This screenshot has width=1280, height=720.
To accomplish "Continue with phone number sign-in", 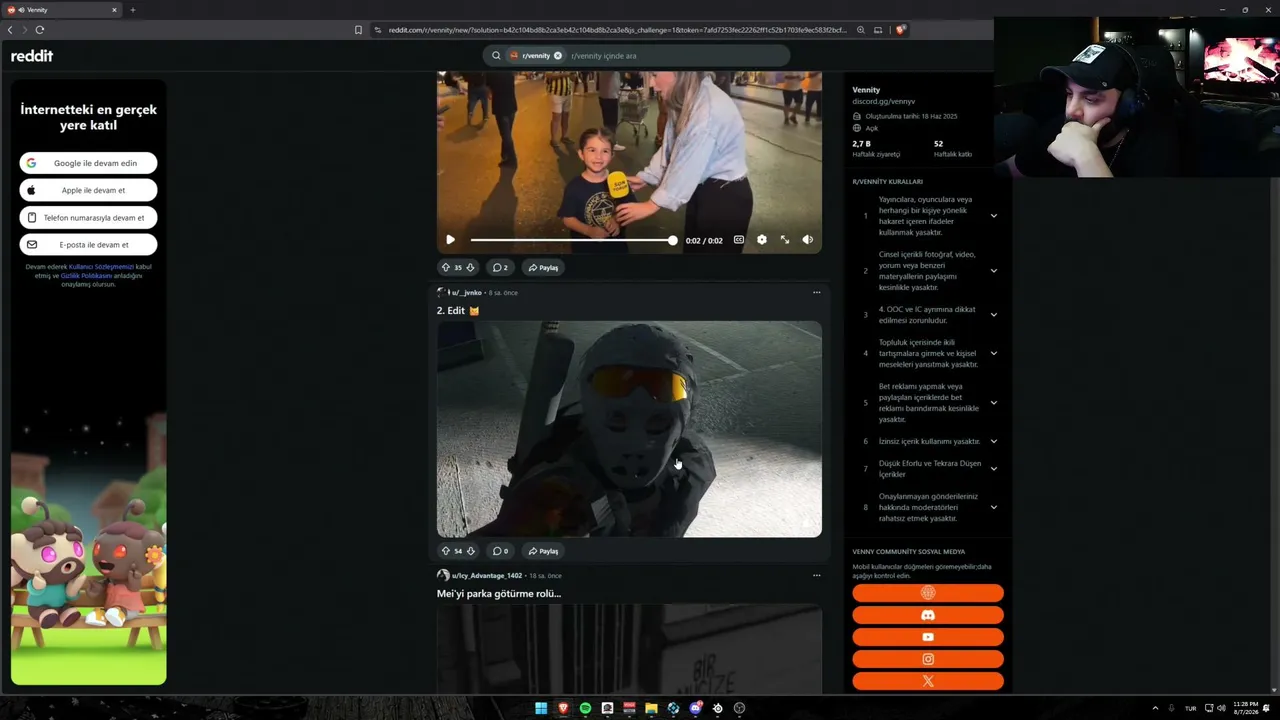I will click(x=88, y=217).
